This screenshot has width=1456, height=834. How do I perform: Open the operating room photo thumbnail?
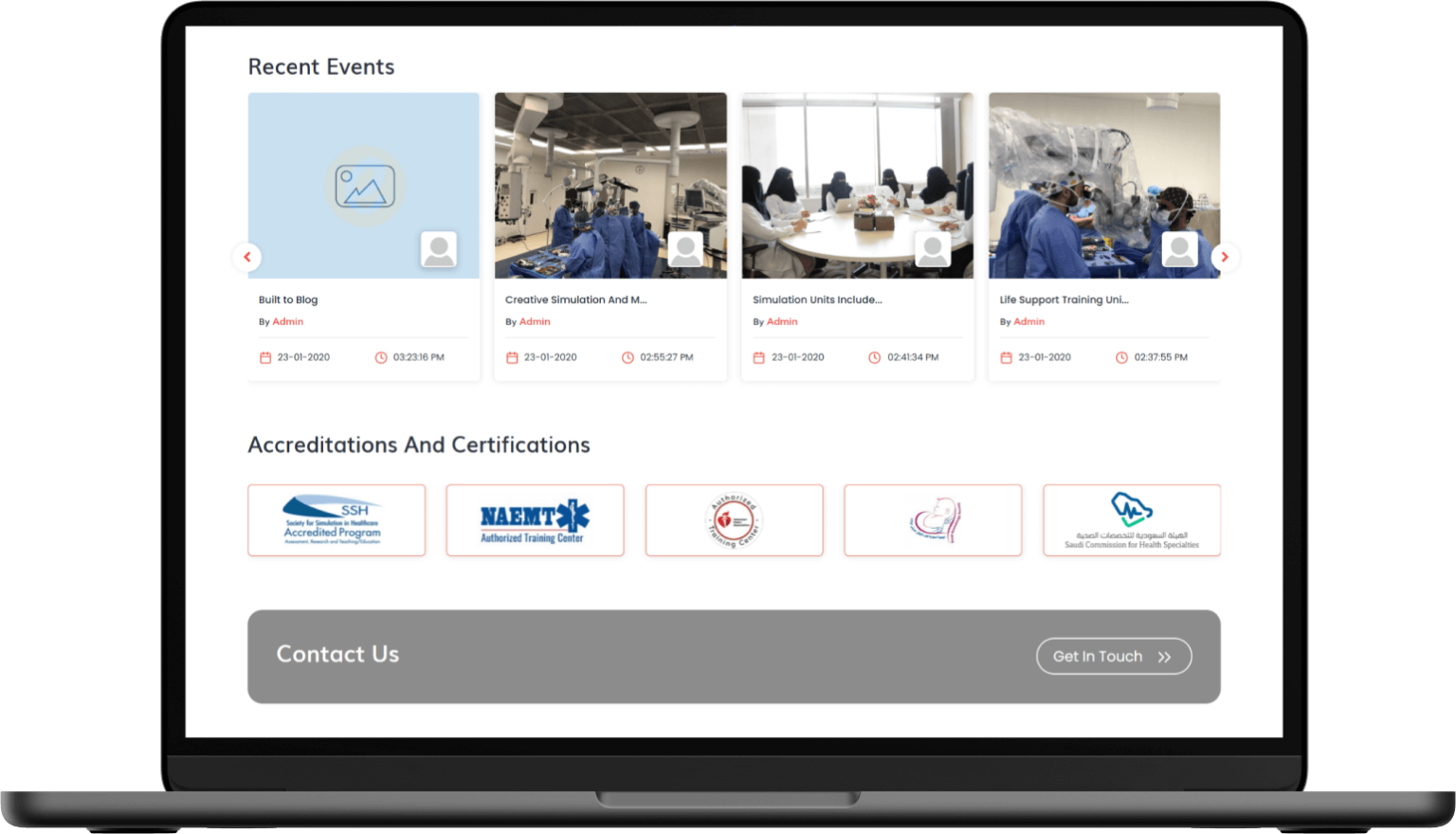(x=610, y=186)
